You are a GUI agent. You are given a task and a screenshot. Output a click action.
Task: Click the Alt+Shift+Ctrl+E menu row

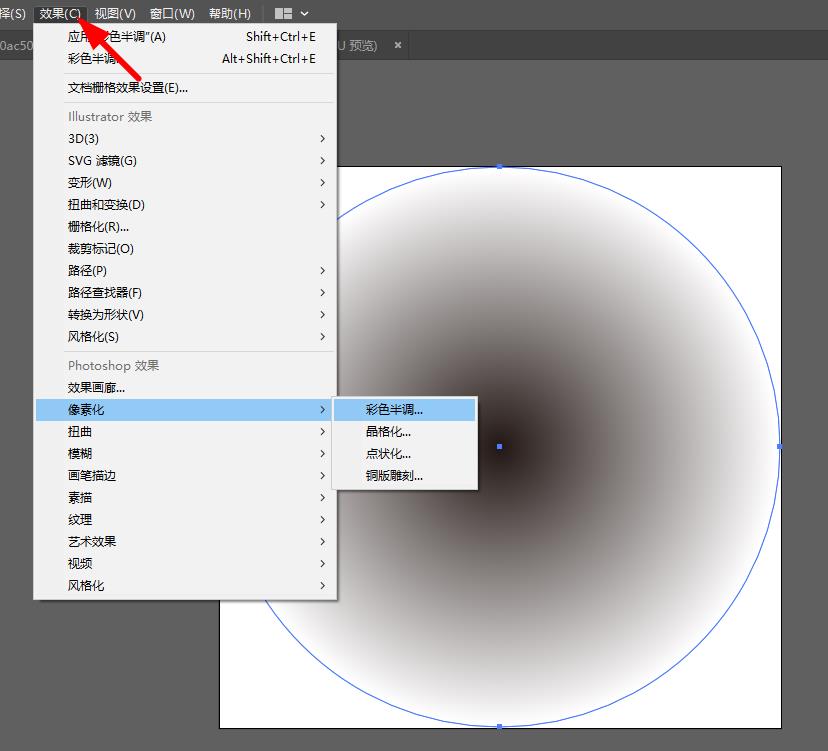coord(185,59)
